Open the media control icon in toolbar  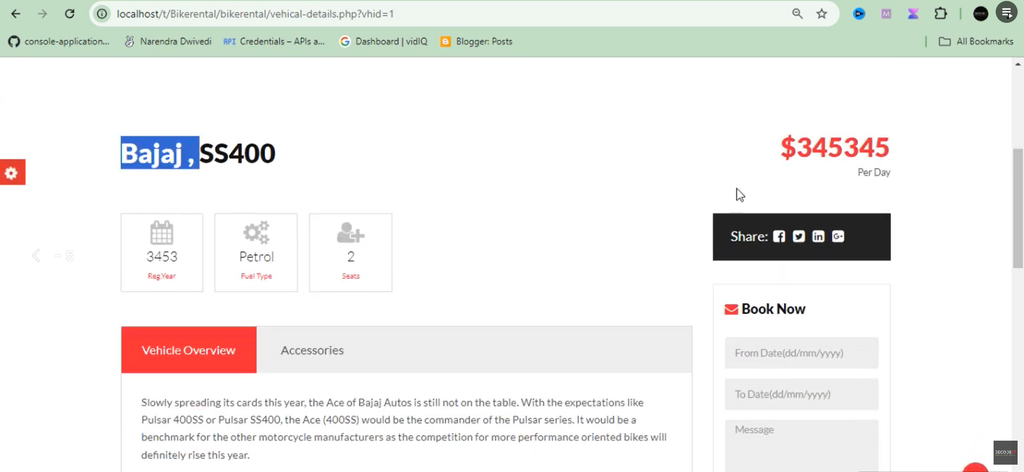point(1006,14)
